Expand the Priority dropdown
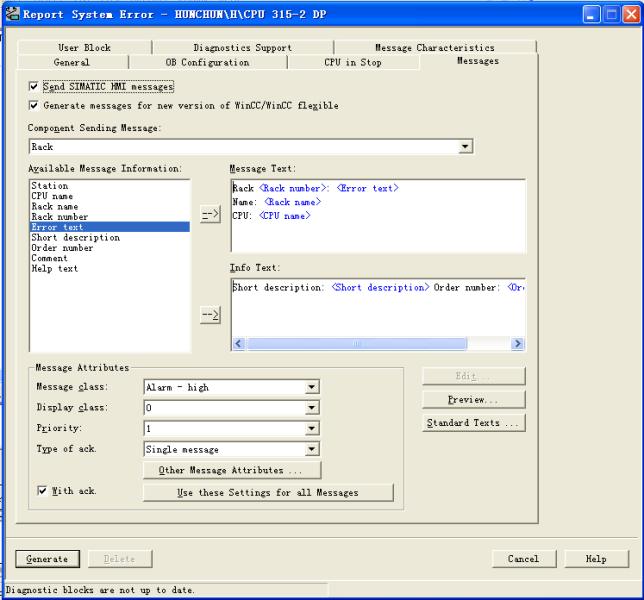 click(312, 429)
